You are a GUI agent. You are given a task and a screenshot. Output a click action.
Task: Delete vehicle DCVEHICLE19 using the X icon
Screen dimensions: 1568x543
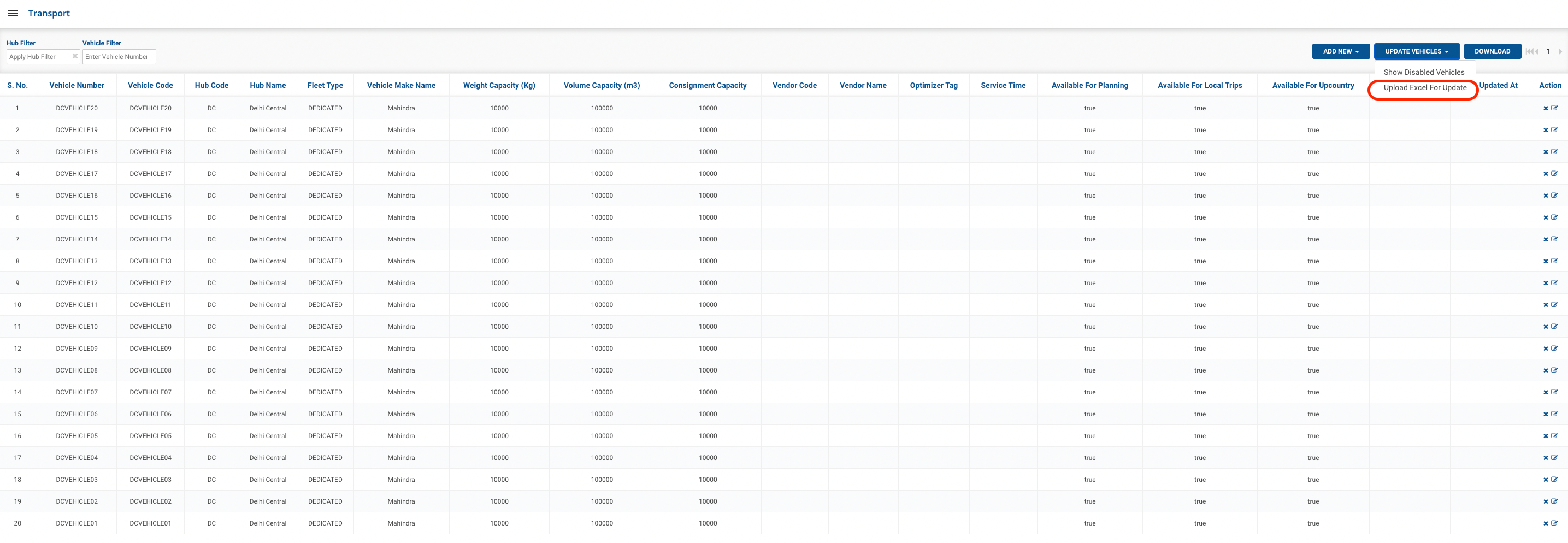[x=1546, y=130]
